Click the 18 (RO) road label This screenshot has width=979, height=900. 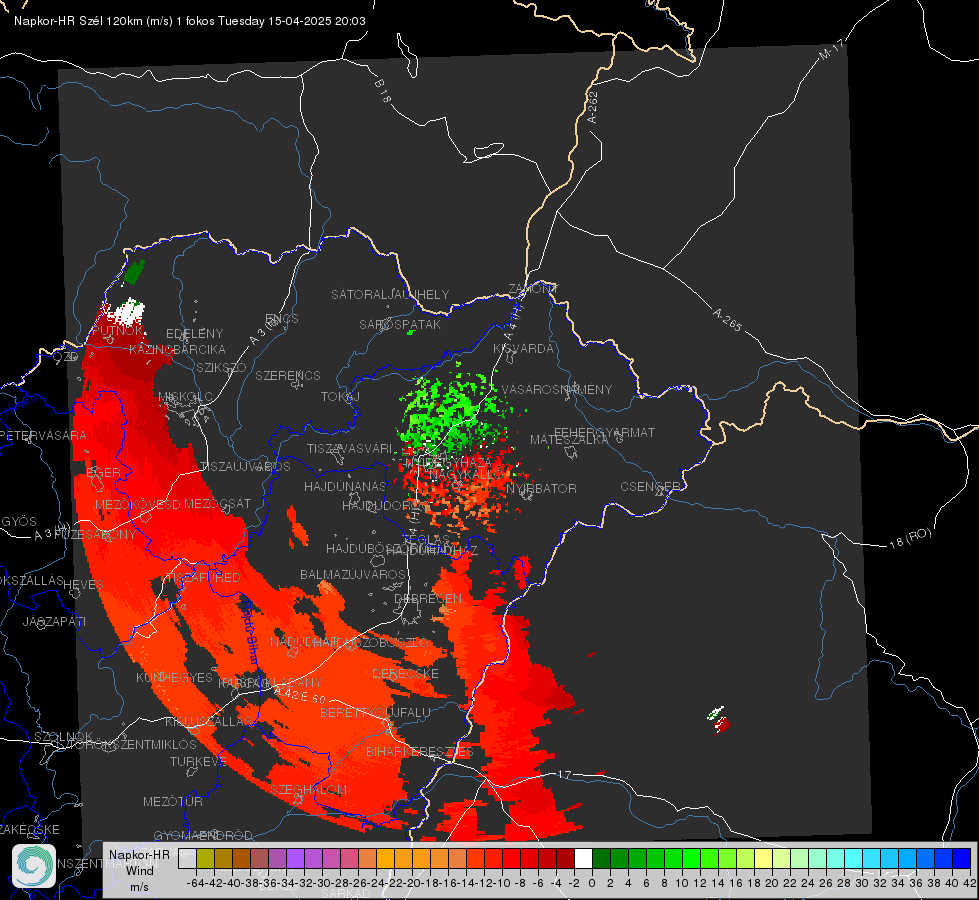pos(910,538)
